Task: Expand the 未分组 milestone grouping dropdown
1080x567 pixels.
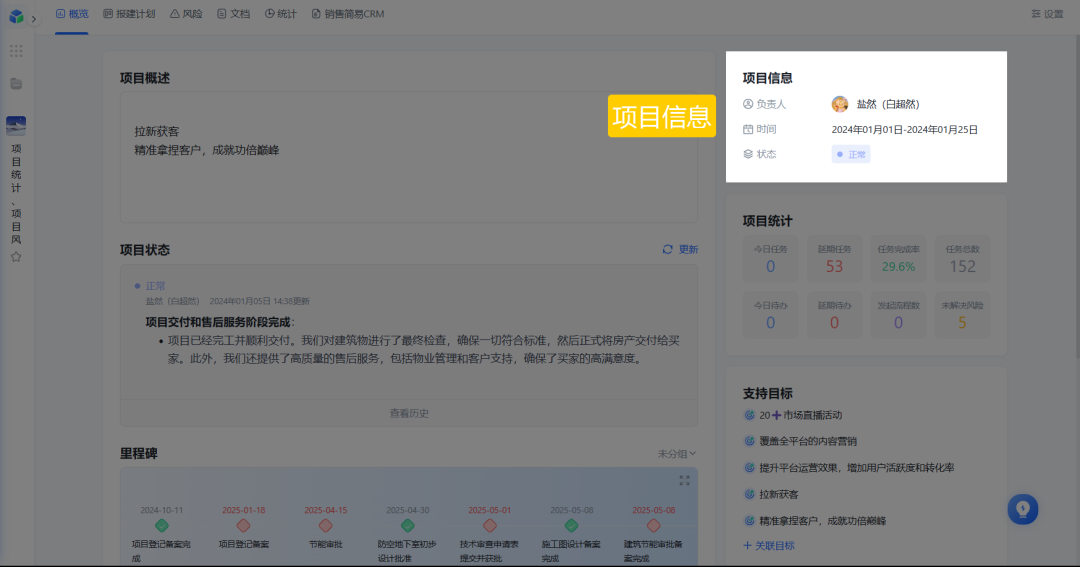Action: click(x=676, y=454)
